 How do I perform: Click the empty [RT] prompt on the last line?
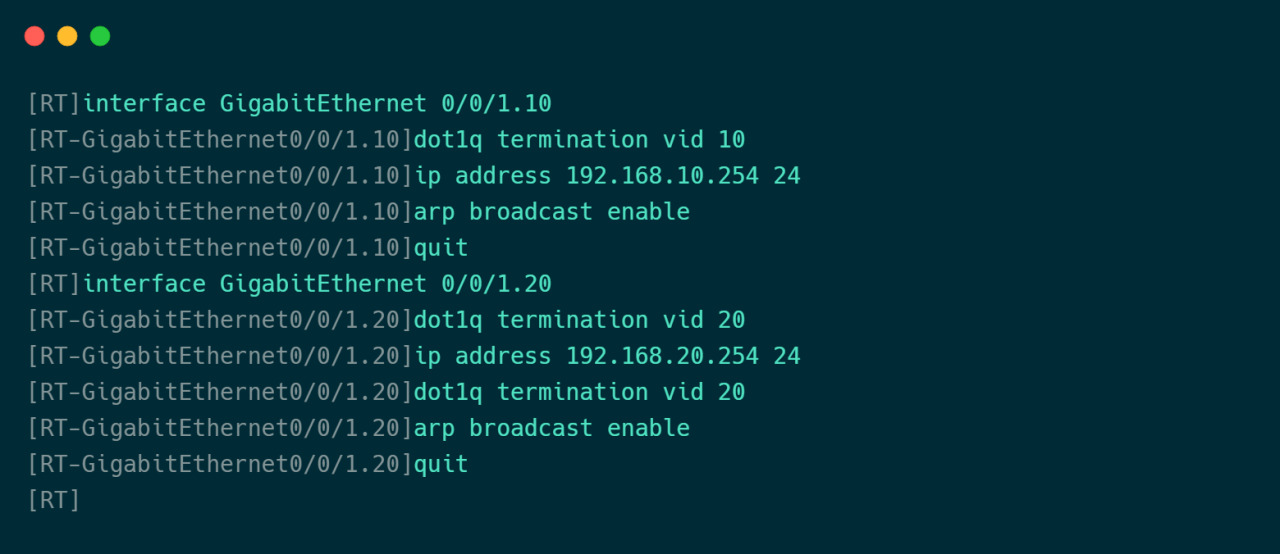pos(54,500)
